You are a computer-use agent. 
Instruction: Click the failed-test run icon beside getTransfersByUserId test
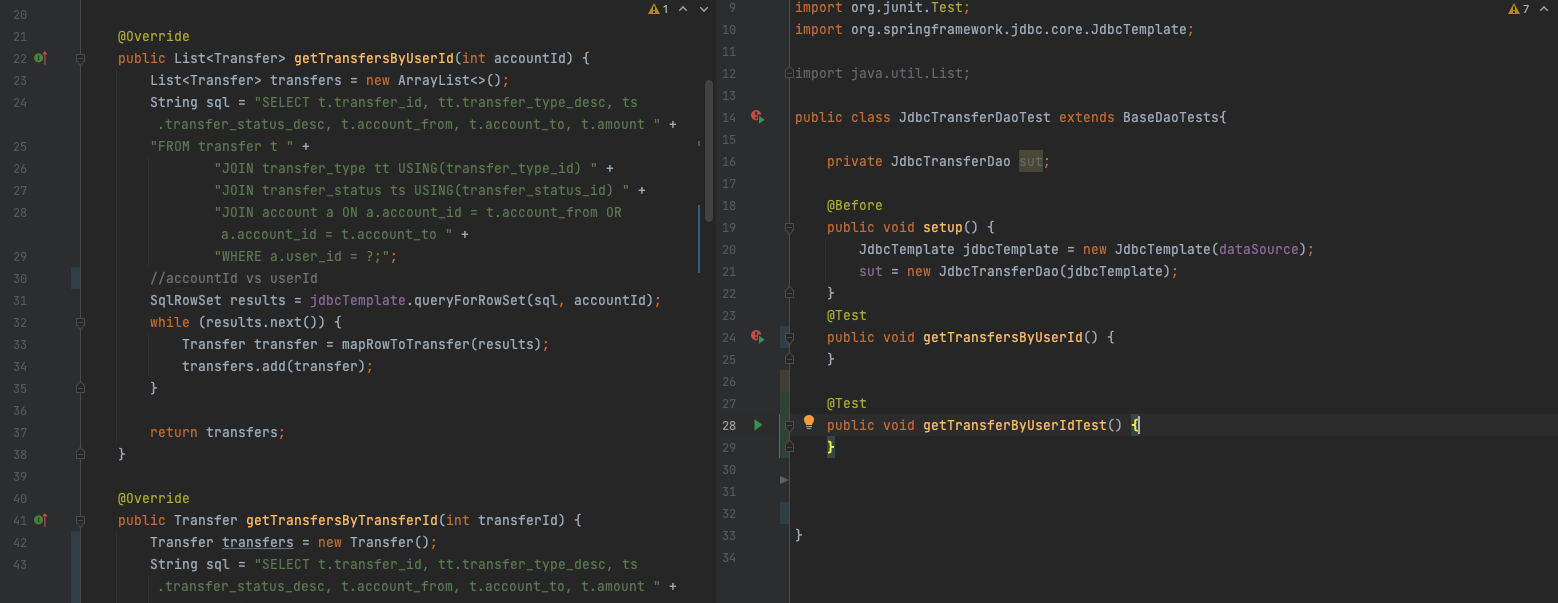click(x=757, y=337)
